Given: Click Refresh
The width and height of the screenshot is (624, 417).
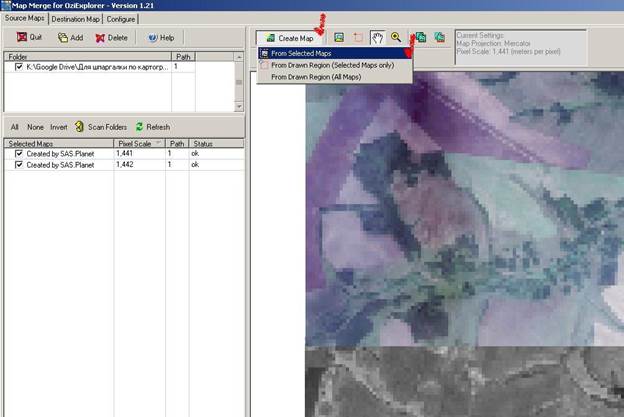Looking at the screenshot, I should coord(153,127).
